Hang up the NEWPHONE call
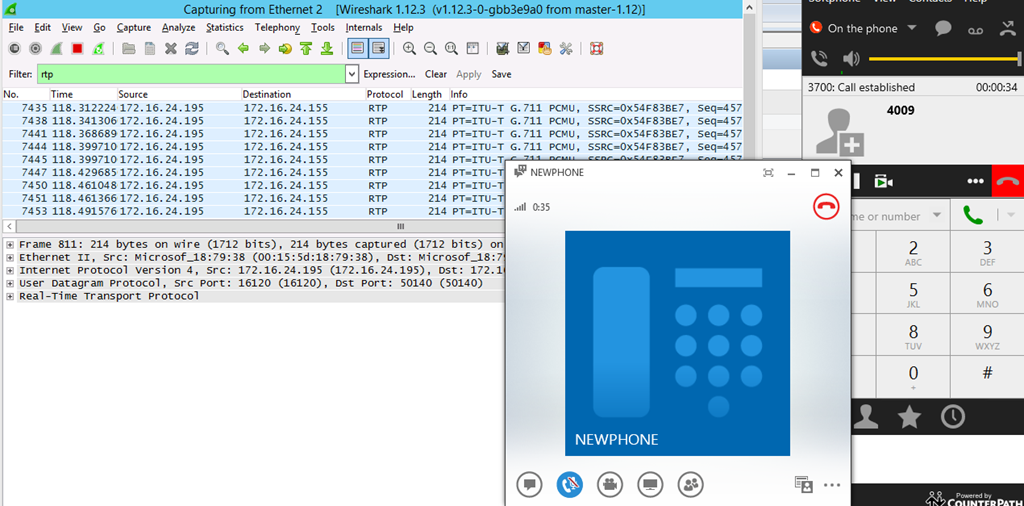This screenshot has height=506, width=1024. pos(826,207)
